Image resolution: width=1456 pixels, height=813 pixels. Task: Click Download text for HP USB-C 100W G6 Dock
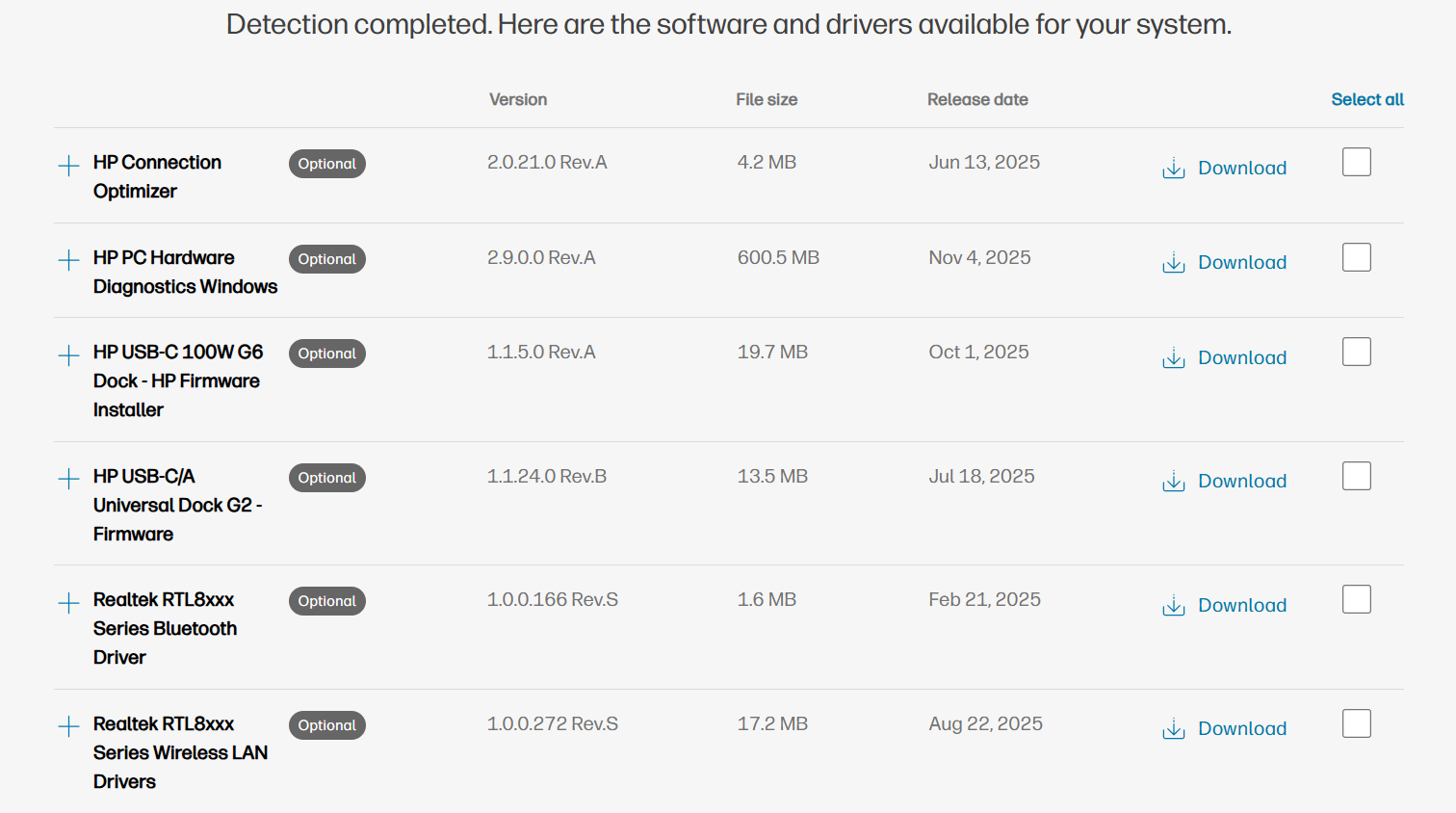click(1242, 357)
